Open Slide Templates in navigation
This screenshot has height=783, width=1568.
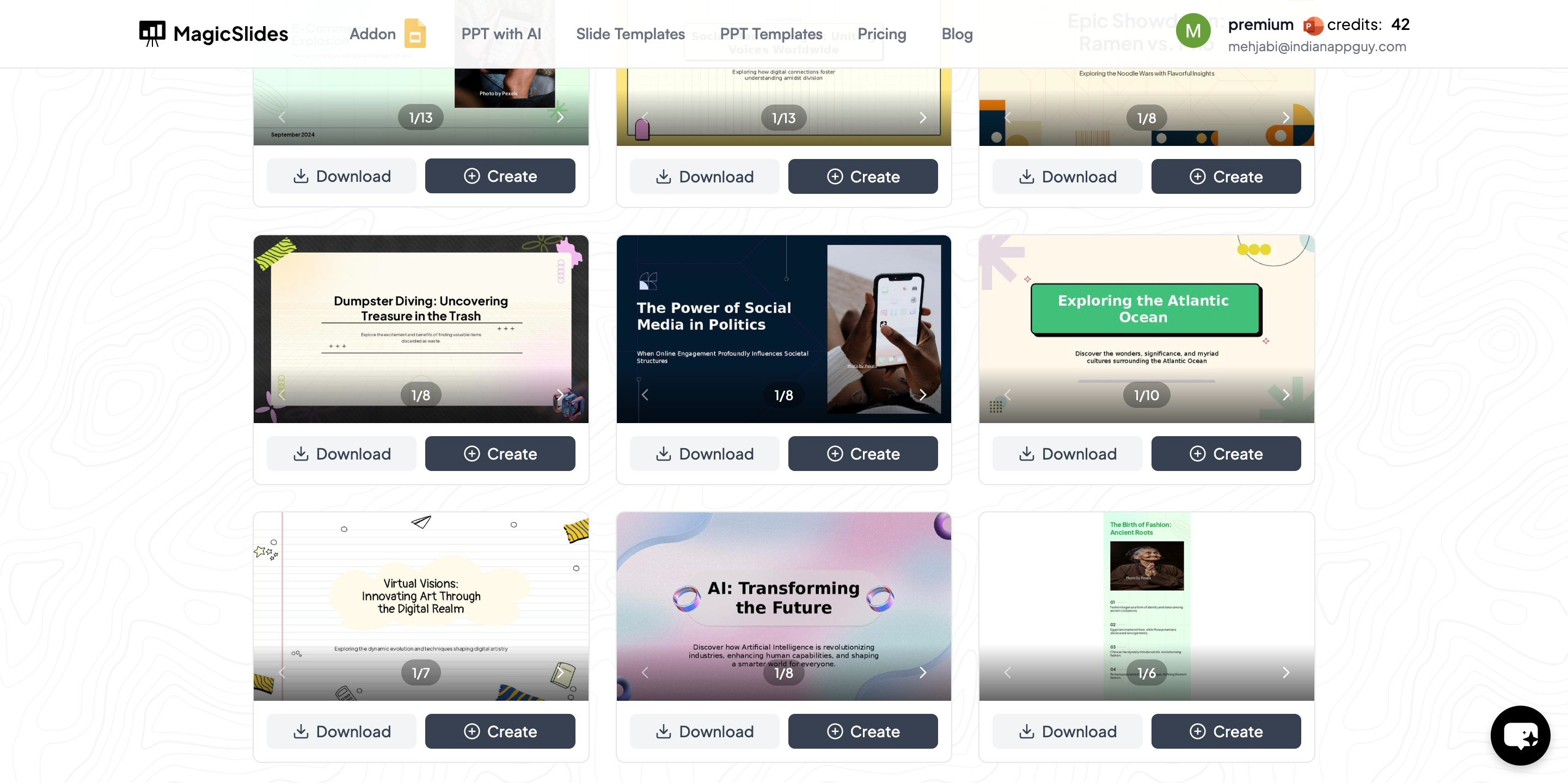630,34
